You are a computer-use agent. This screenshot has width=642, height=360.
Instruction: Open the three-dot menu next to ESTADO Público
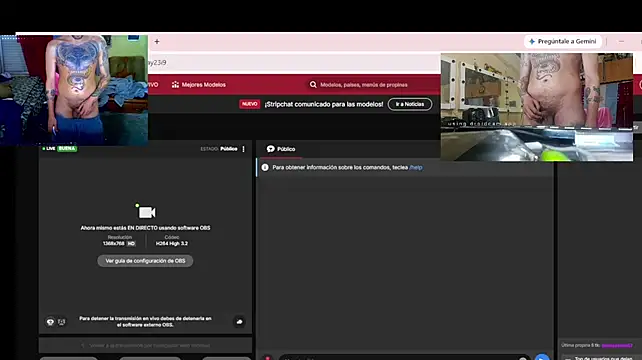point(244,149)
